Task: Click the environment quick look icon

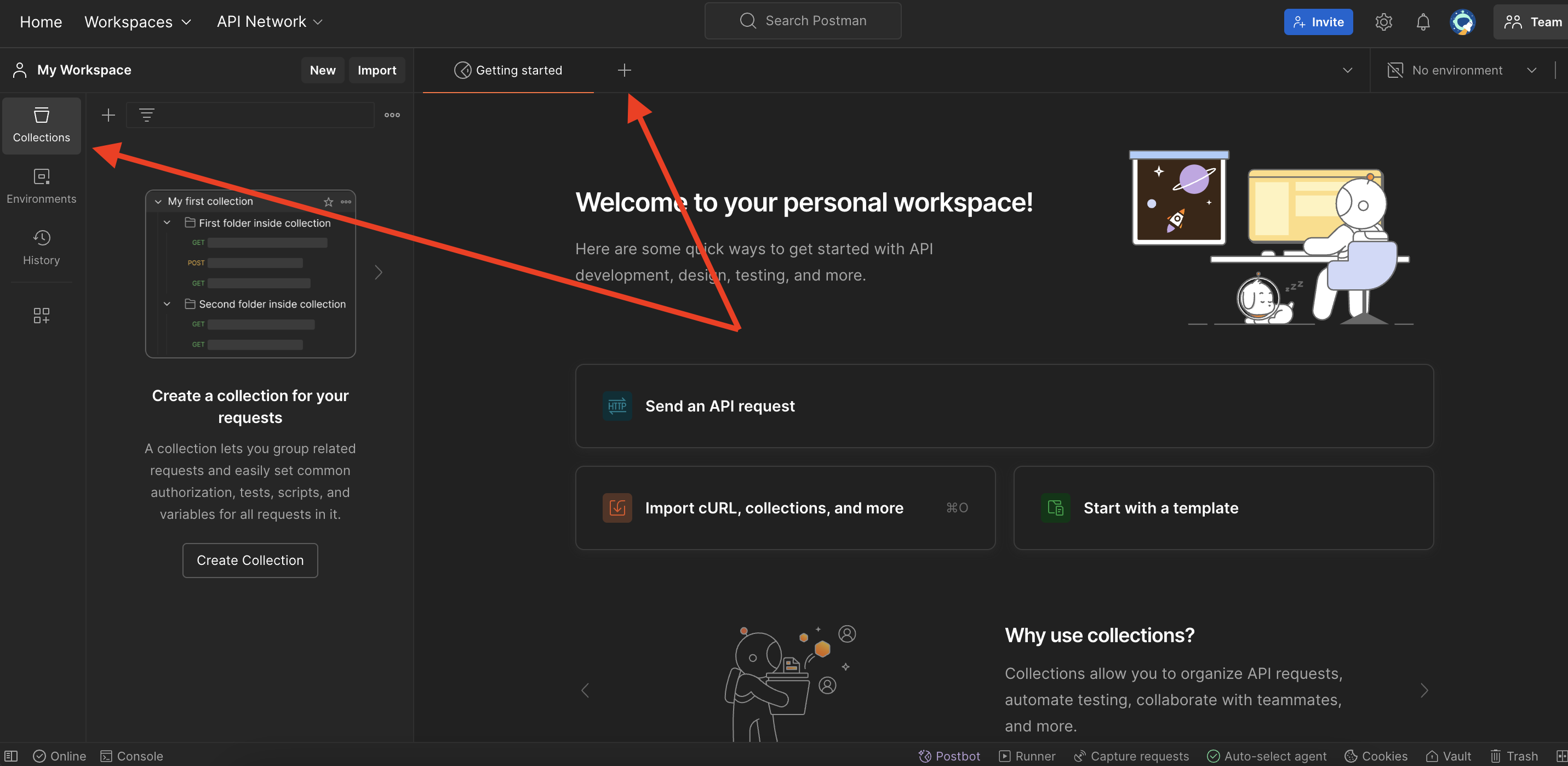Action: coord(1395,71)
